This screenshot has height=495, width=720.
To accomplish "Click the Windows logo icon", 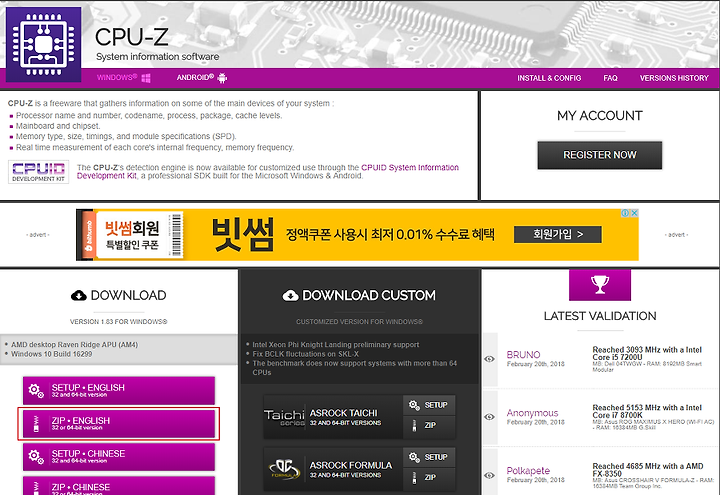I will (146, 78).
